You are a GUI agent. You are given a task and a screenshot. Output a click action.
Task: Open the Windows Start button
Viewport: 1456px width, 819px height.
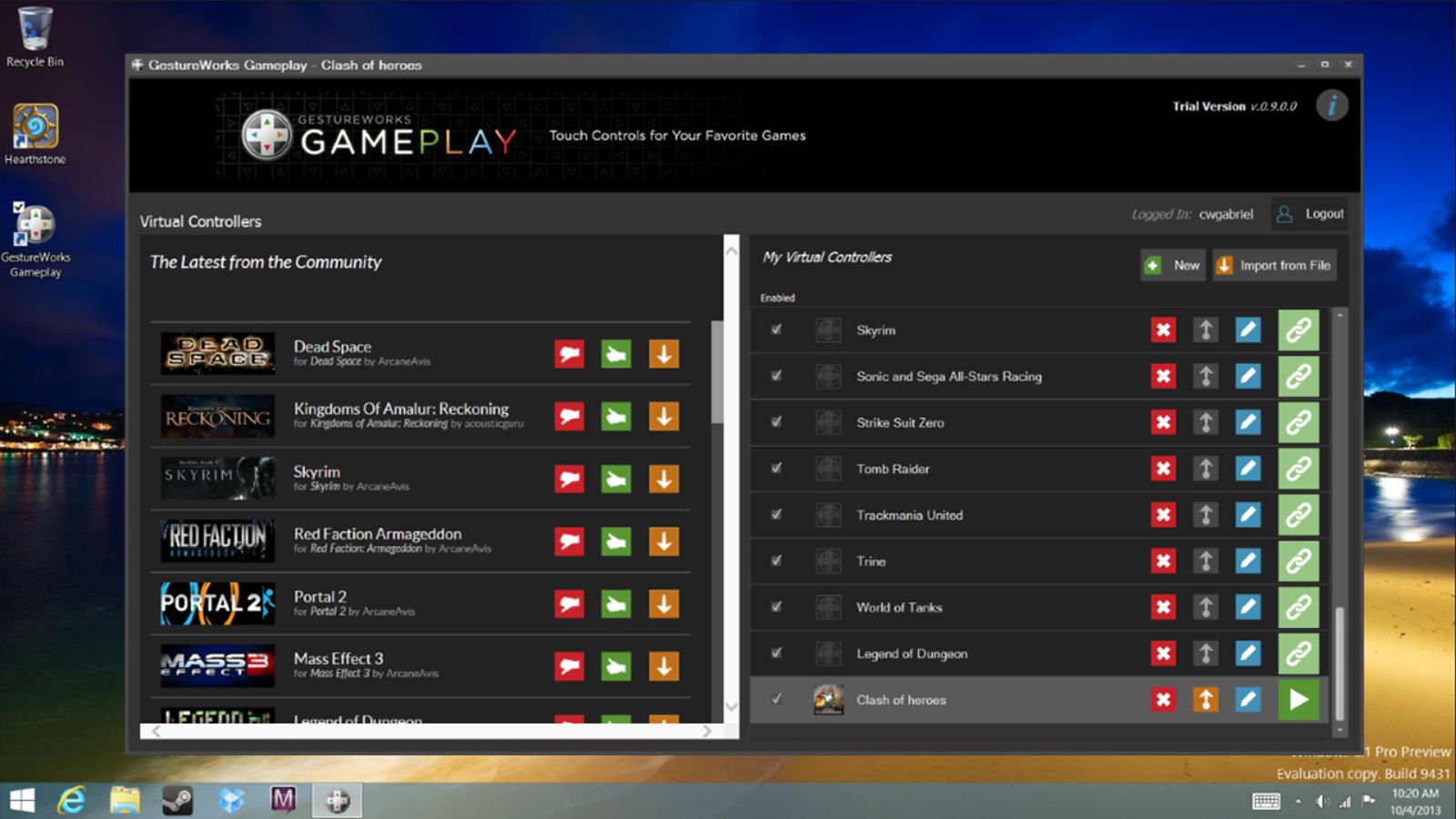(22, 801)
